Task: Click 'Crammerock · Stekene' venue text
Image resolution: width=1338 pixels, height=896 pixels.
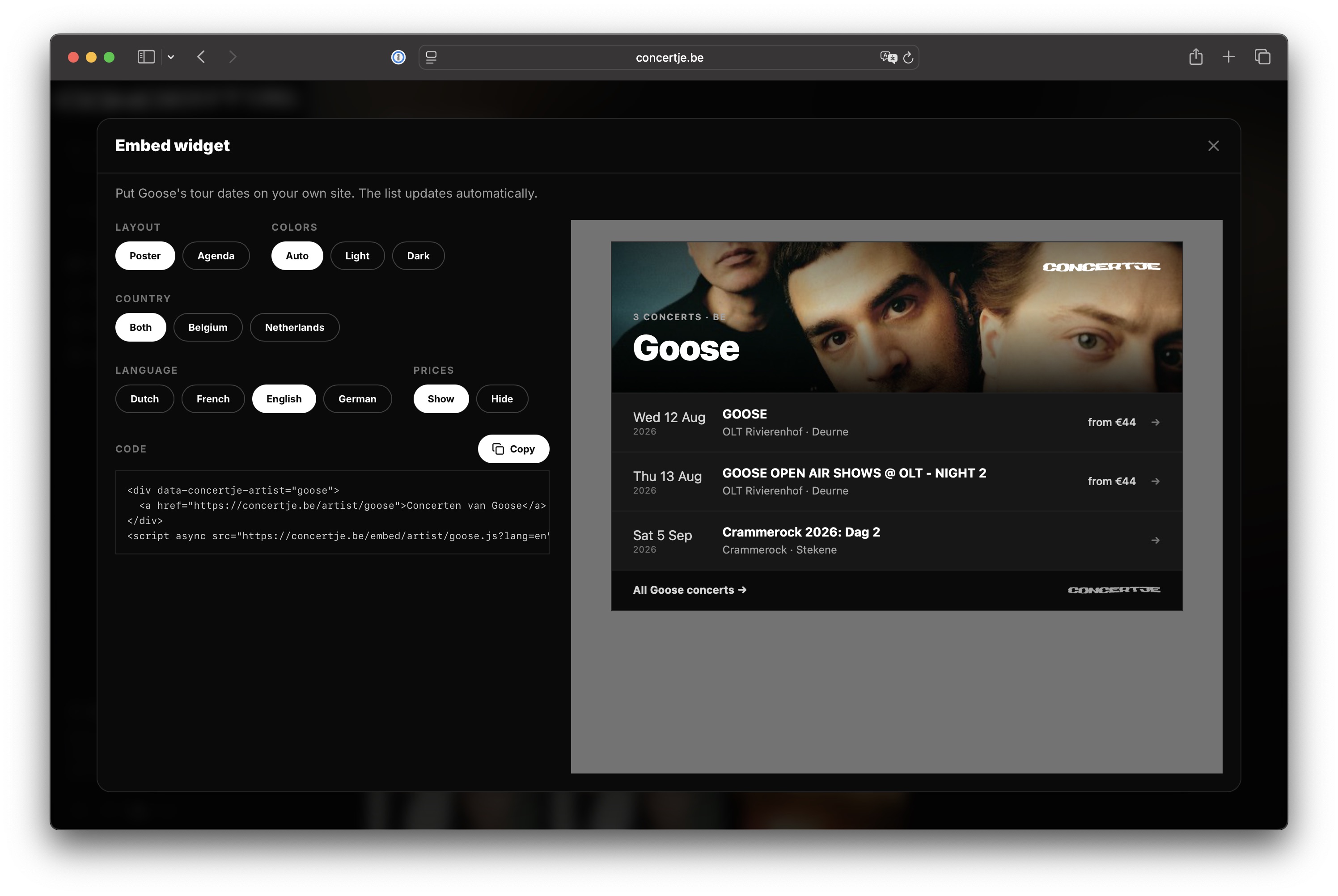Action: point(779,549)
